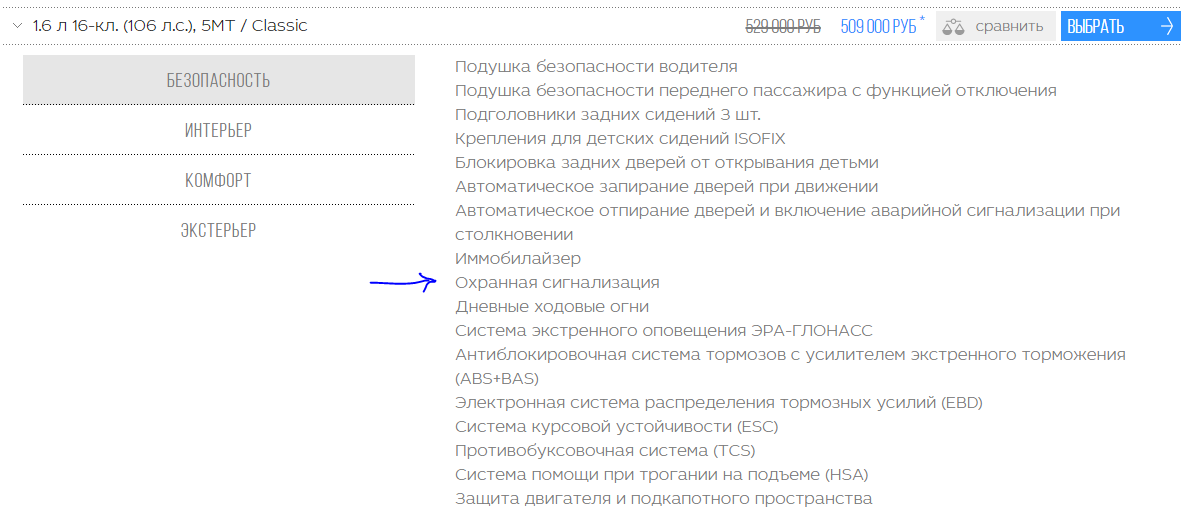Select the Иммобилайзер feature line
This screenshot has height=526, width=1191.
[518, 259]
